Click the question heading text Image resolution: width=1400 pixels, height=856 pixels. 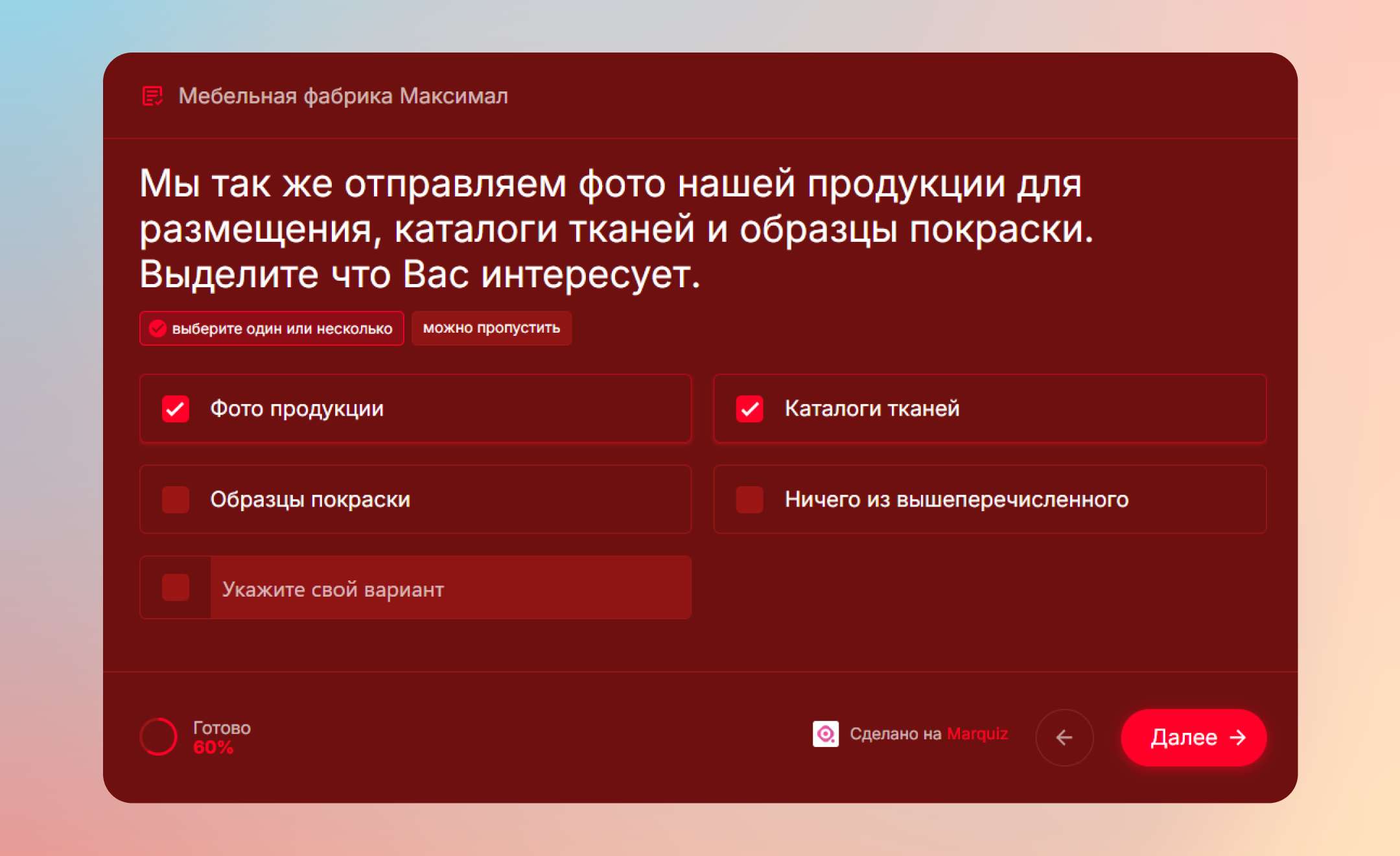tap(616, 229)
